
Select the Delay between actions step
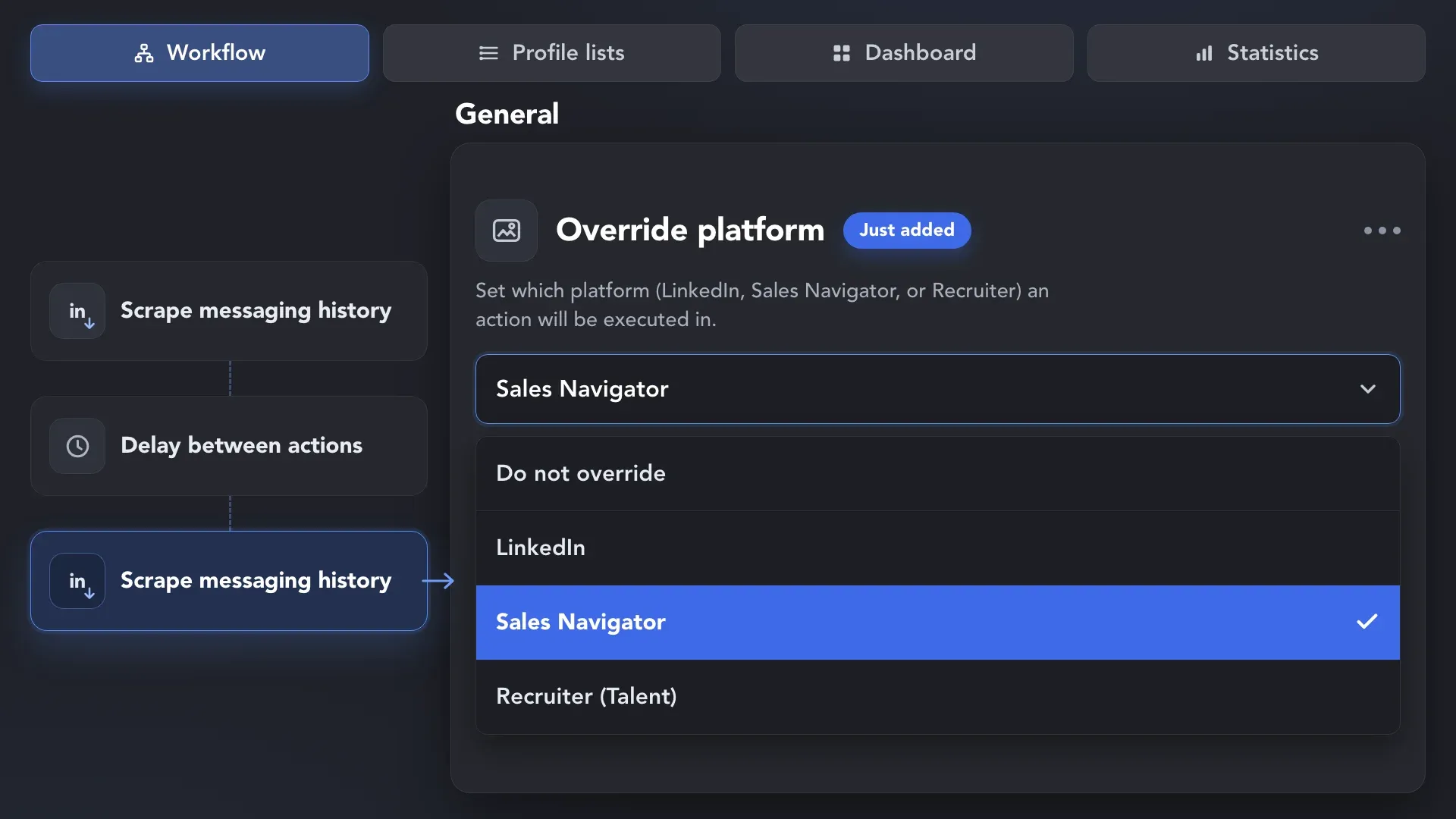pyautogui.click(x=229, y=446)
